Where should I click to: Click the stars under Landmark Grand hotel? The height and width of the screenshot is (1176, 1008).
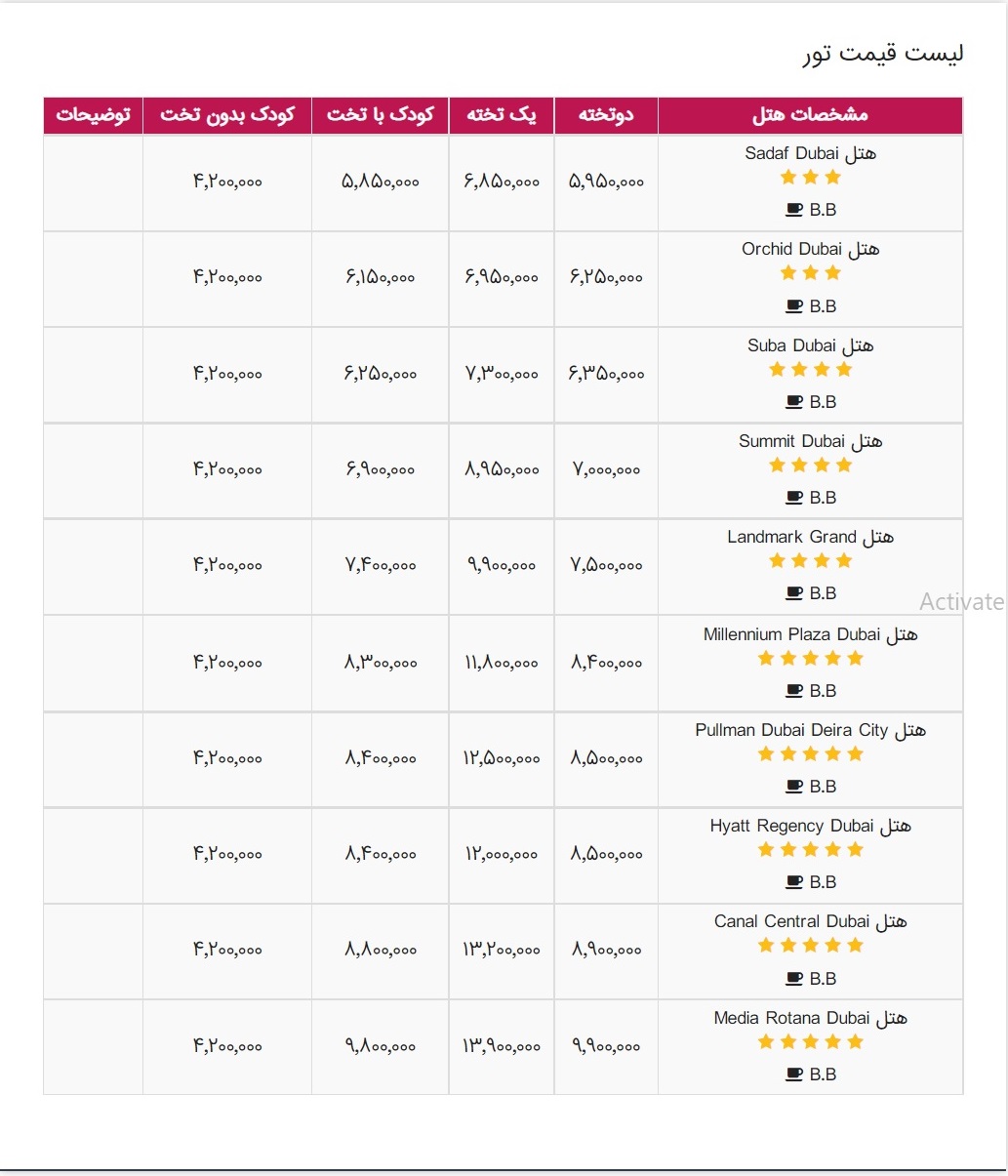point(810,561)
